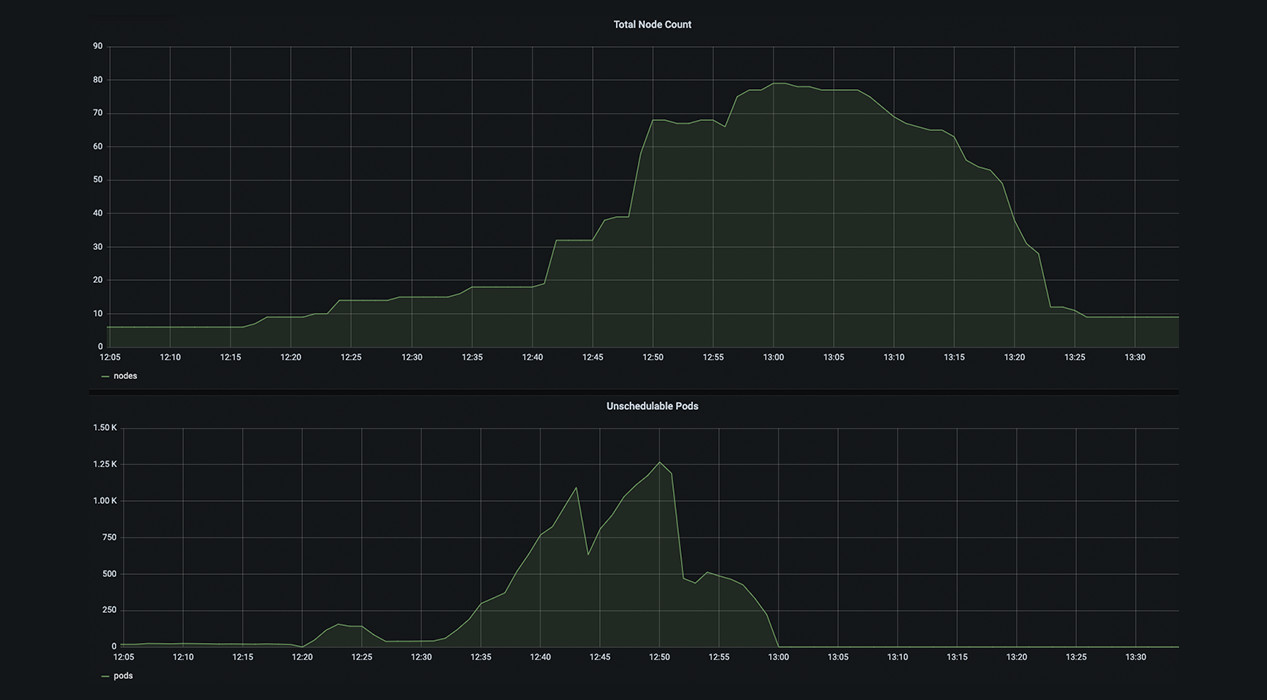Click 12:40 label on Unschedulable Pods time axis
Screen dimensions: 1267x700
[540, 657]
